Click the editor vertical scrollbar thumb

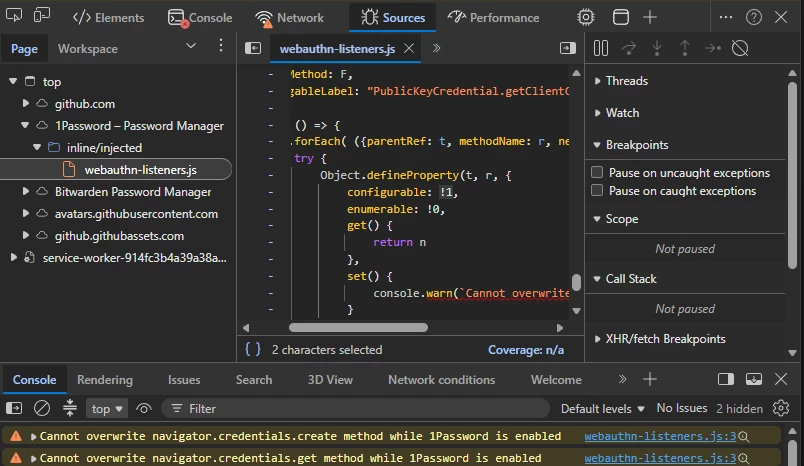coord(576,282)
